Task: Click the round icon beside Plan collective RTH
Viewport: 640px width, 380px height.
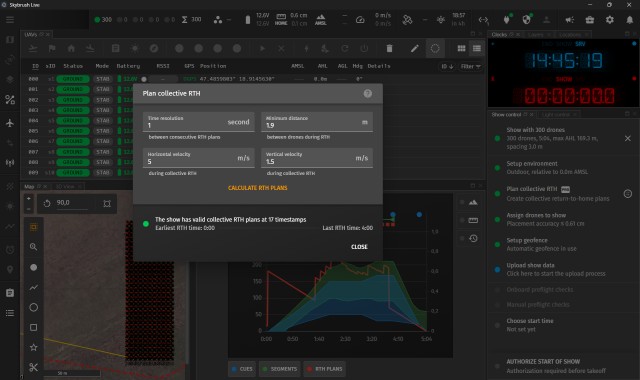Action: pos(627,194)
